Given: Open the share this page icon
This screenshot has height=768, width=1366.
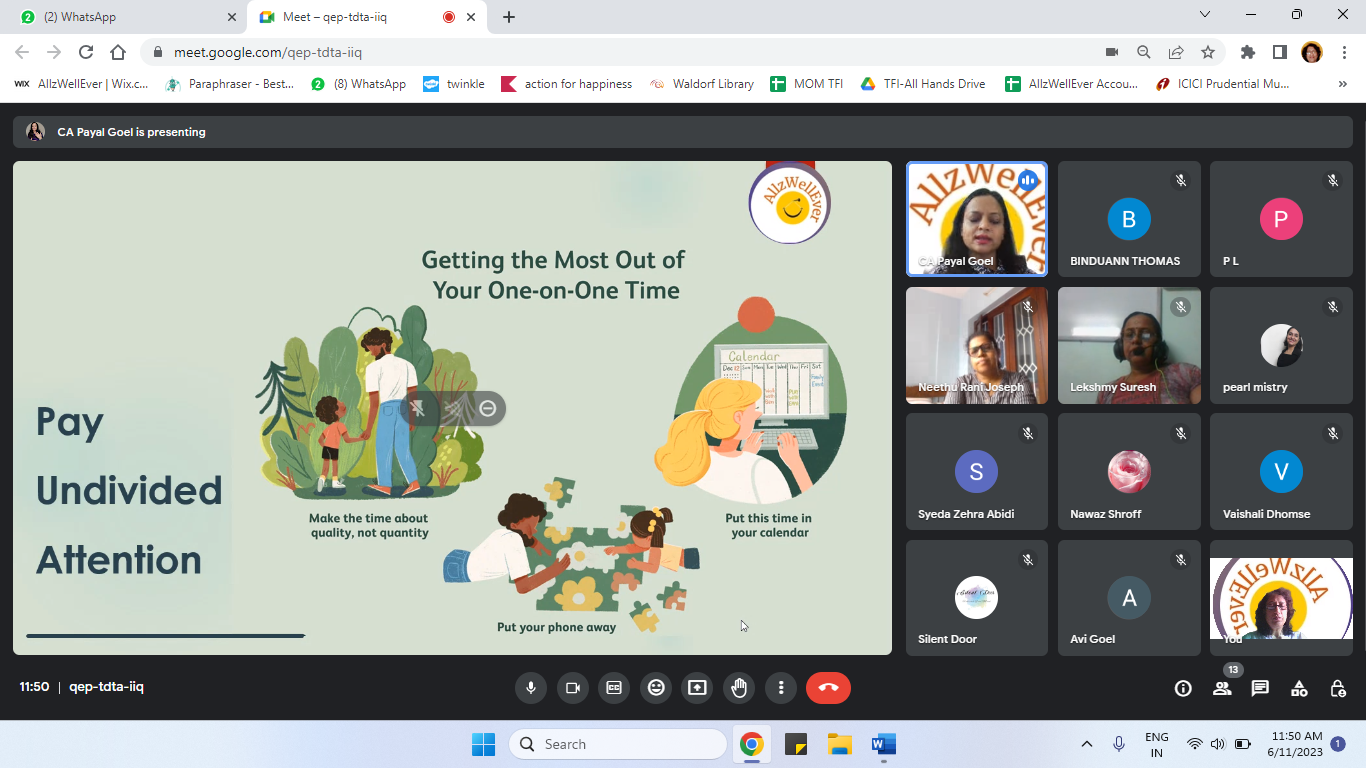Looking at the screenshot, I should [1176, 52].
